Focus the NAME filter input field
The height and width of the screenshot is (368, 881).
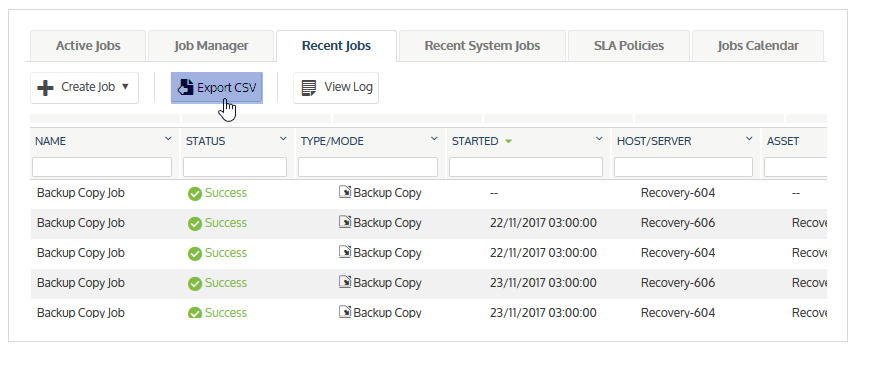click(102, 167)
